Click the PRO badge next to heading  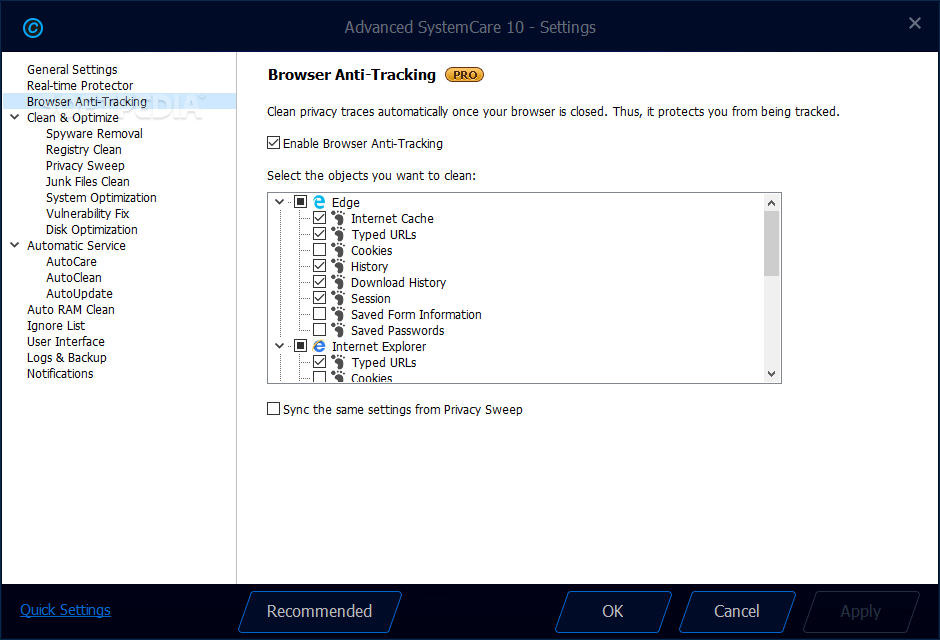pyautogui.click(x=465, y=75)
